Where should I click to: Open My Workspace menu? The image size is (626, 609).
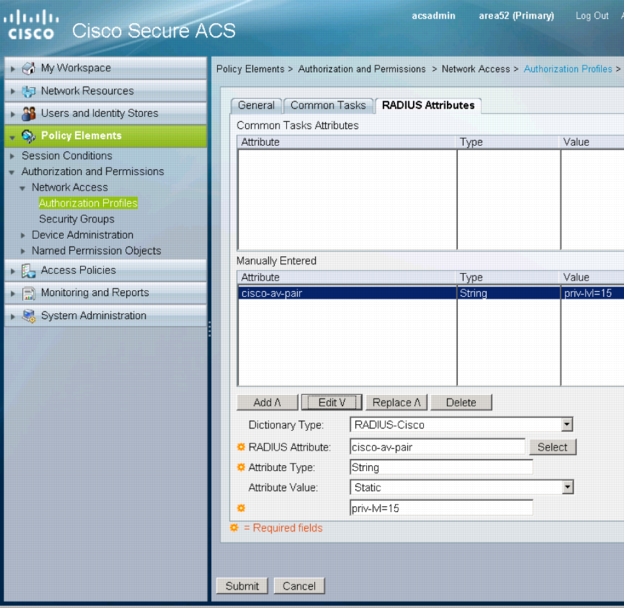tap(105, 68)
